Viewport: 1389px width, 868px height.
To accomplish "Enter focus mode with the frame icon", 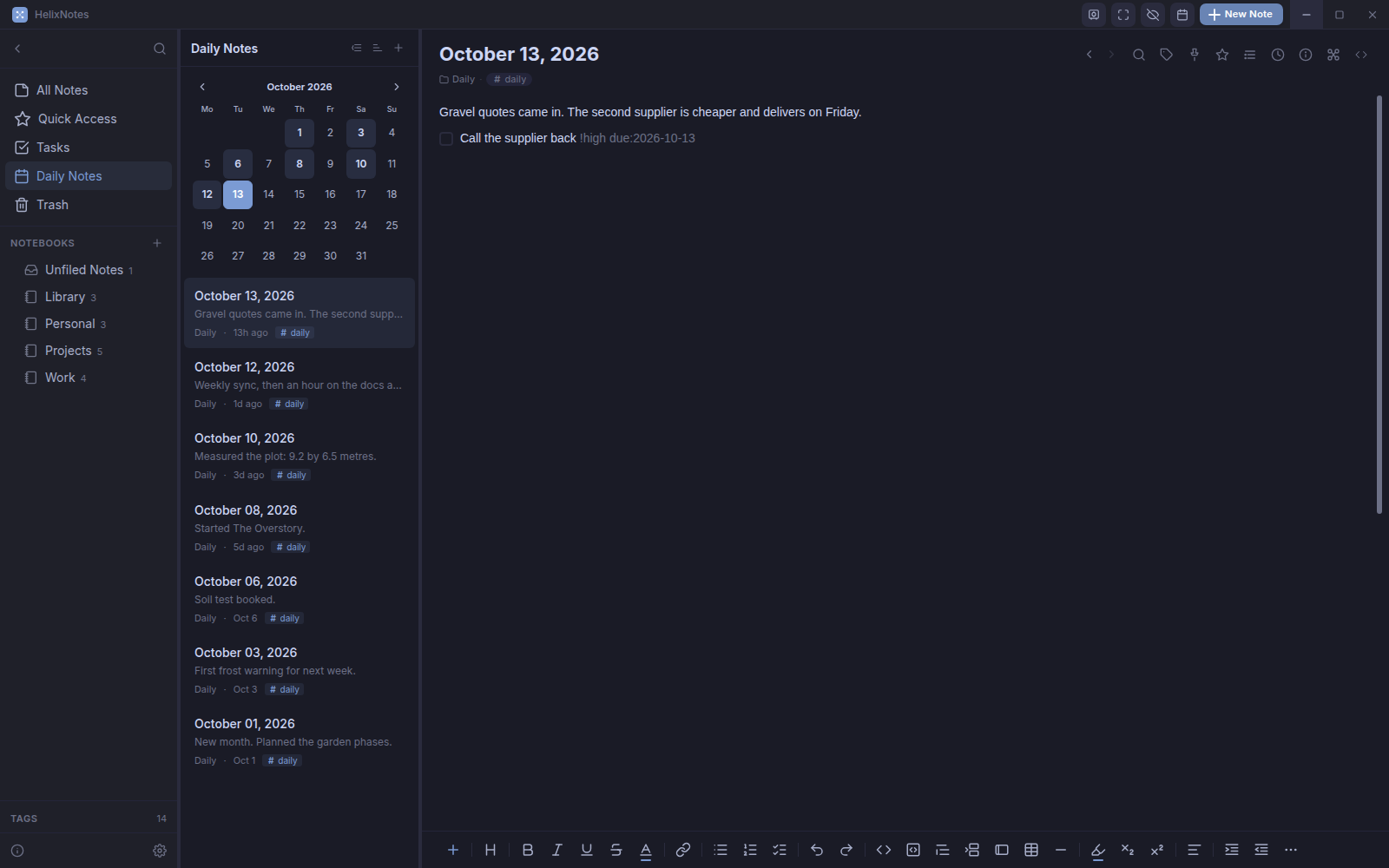I will [x=1123, y=15].
